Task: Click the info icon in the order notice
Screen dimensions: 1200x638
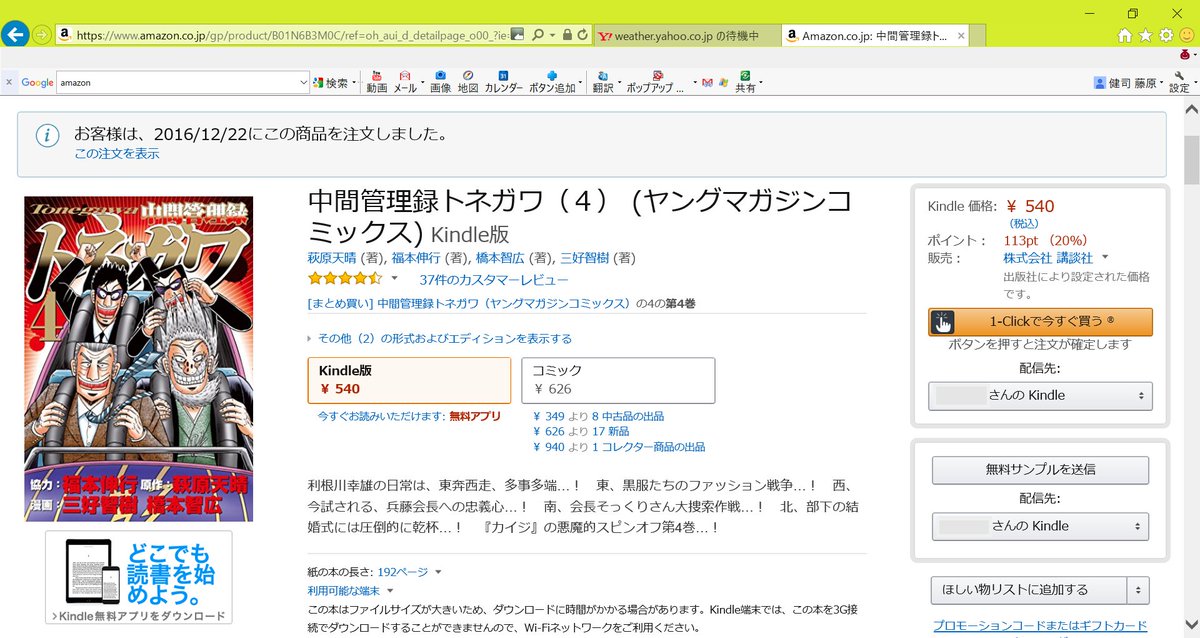Action: [47, 136]
